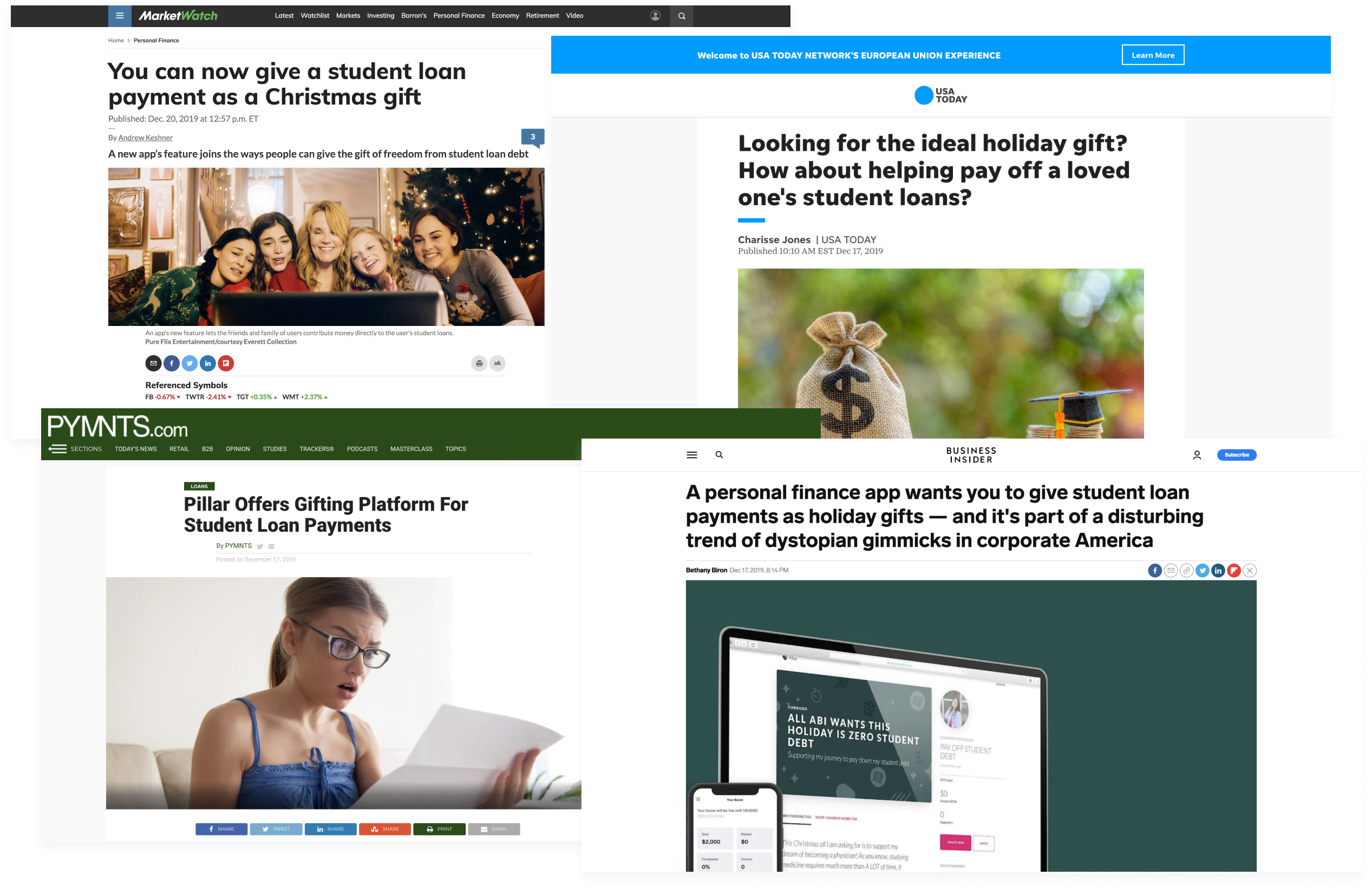
Task: Click Personal Finance breadcrumb on MarketWatch
Action: pyautogui.click(x=156, y=41)
